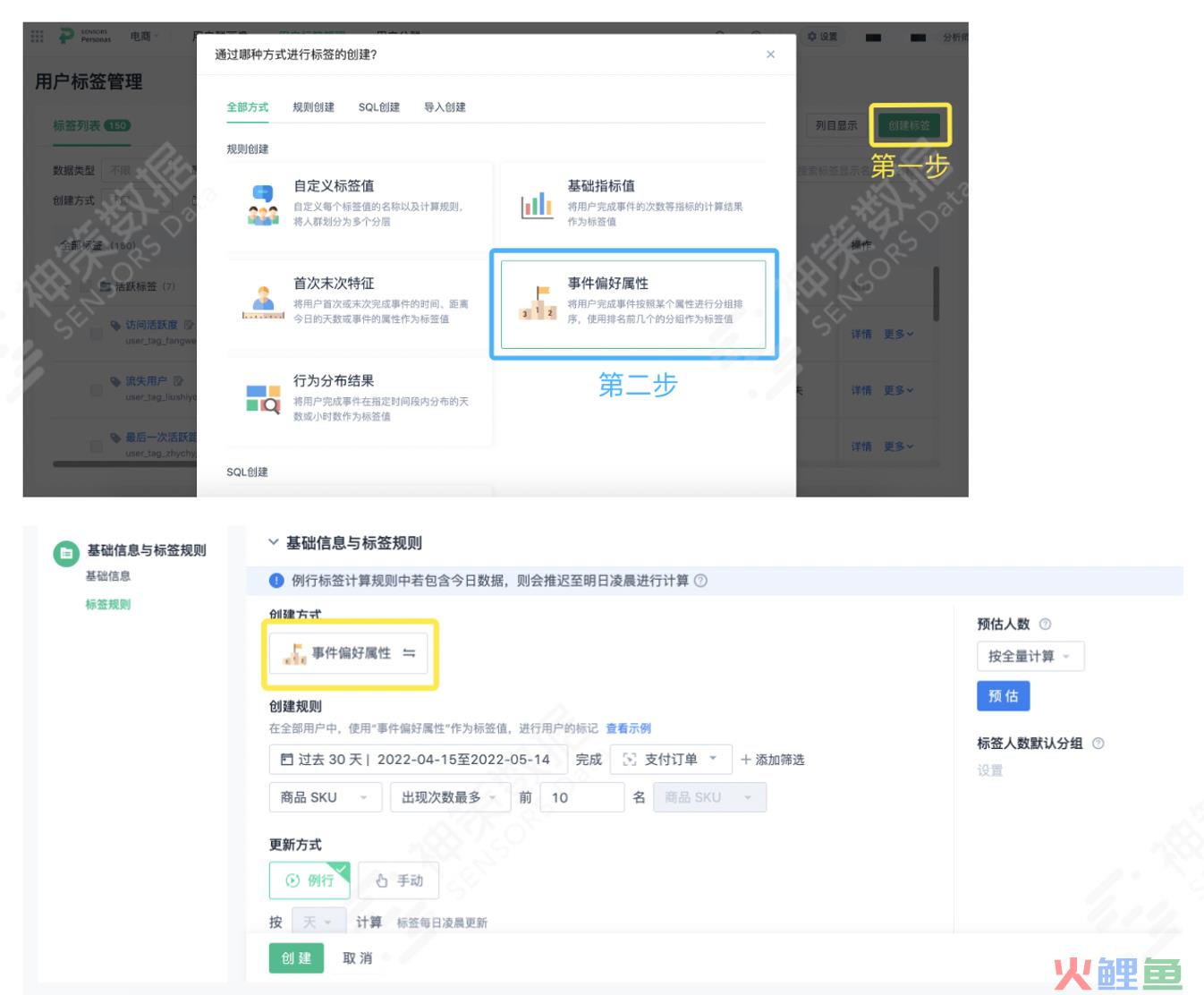Click the 列目显示 button
Image resolution: width=1204 pixels, height=995 pixels.
tap(836, 125)
